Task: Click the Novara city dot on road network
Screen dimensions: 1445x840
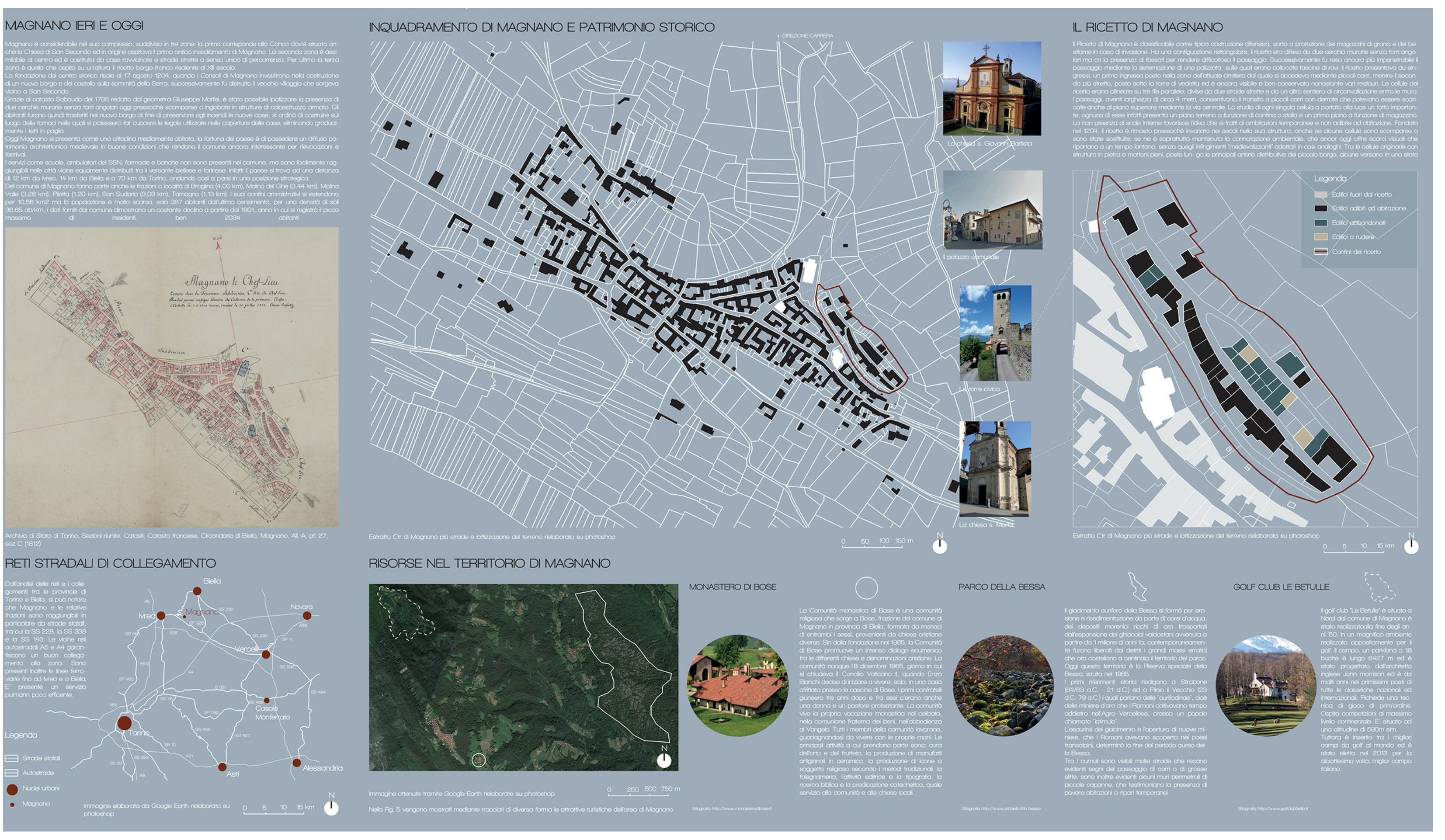Action: [x=307, y=615]
